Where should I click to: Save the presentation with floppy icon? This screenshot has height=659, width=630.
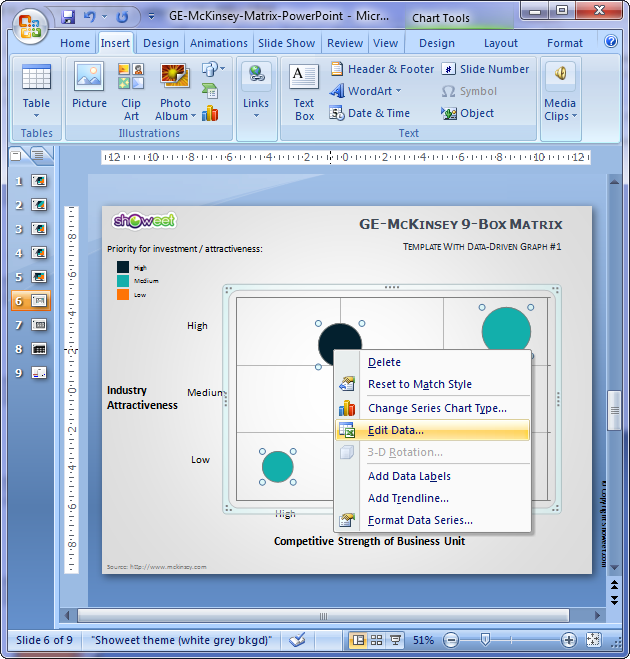tap(68, 17)
